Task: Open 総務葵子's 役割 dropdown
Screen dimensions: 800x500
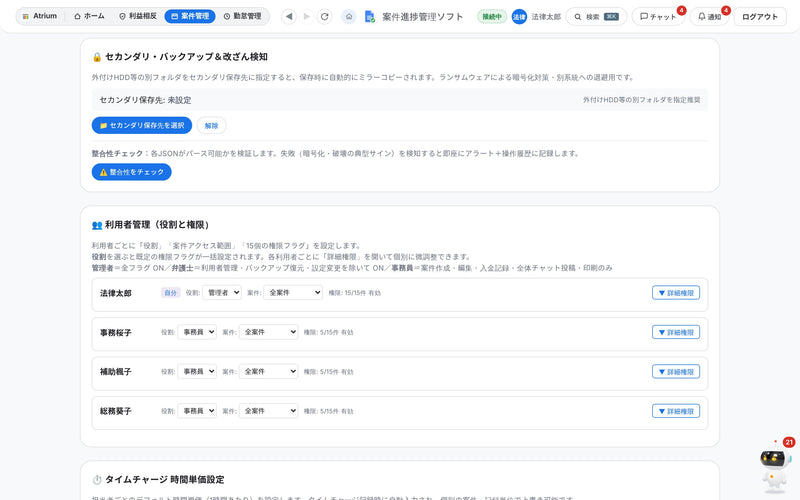Action: (x=197, y=411)
